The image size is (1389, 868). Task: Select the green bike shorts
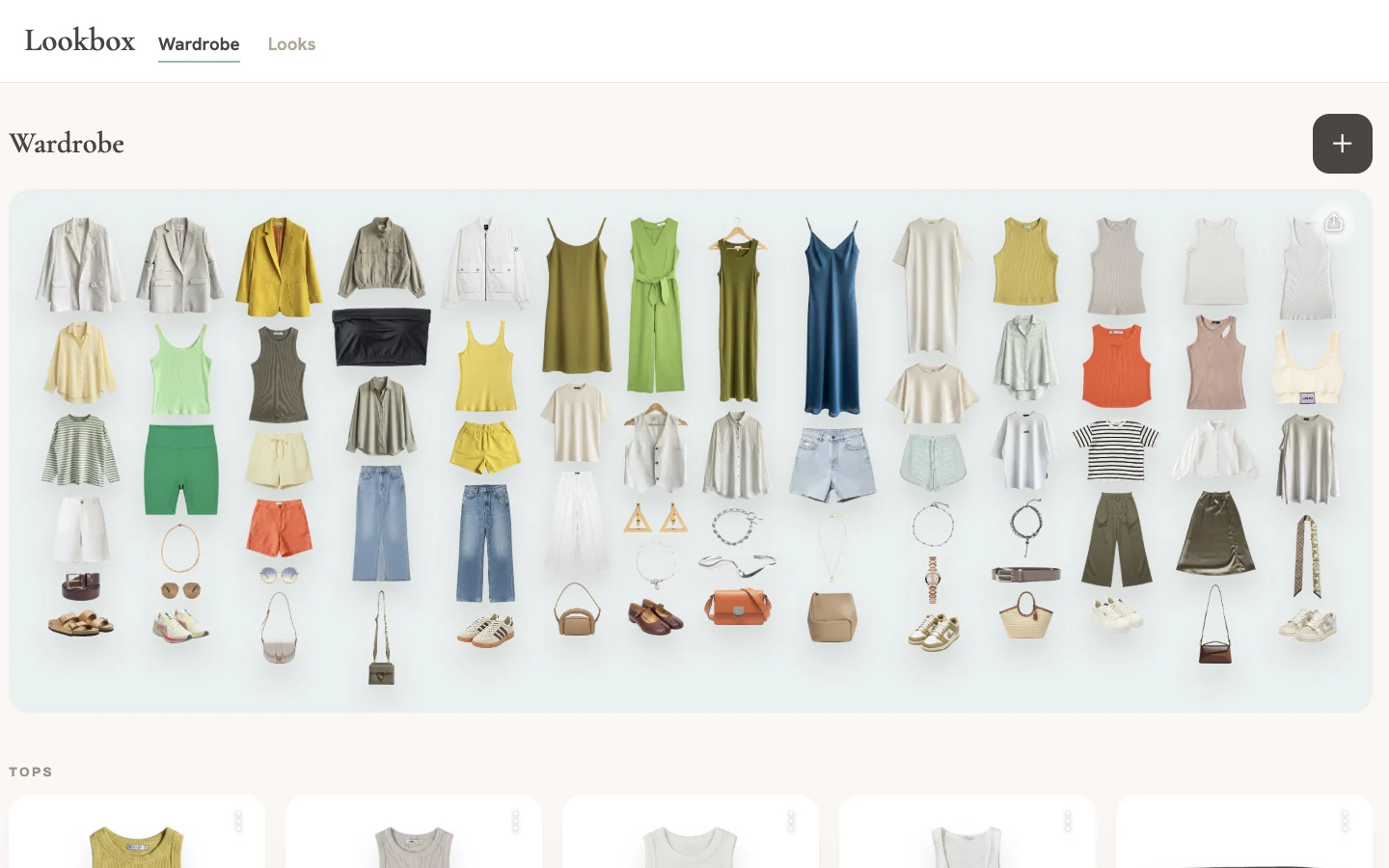tap(180, 470)
